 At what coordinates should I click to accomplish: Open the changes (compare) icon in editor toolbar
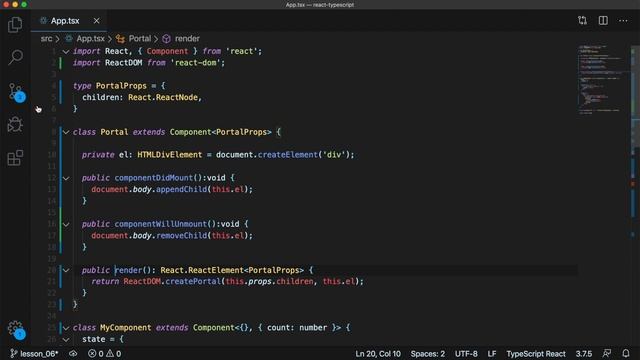[x=582, y=20]
